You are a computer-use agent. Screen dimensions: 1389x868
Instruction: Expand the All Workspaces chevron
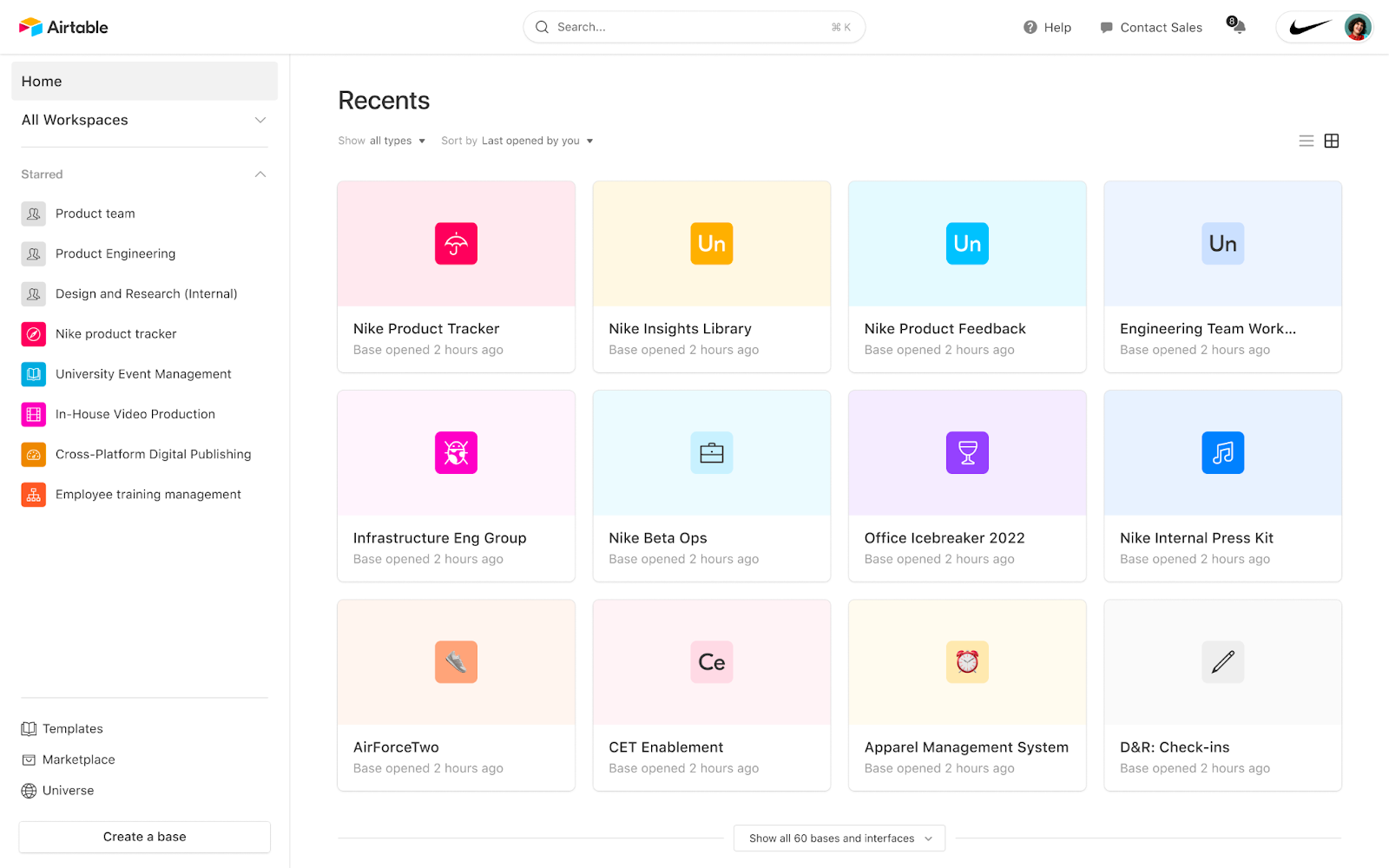click(x=260, y=120)
